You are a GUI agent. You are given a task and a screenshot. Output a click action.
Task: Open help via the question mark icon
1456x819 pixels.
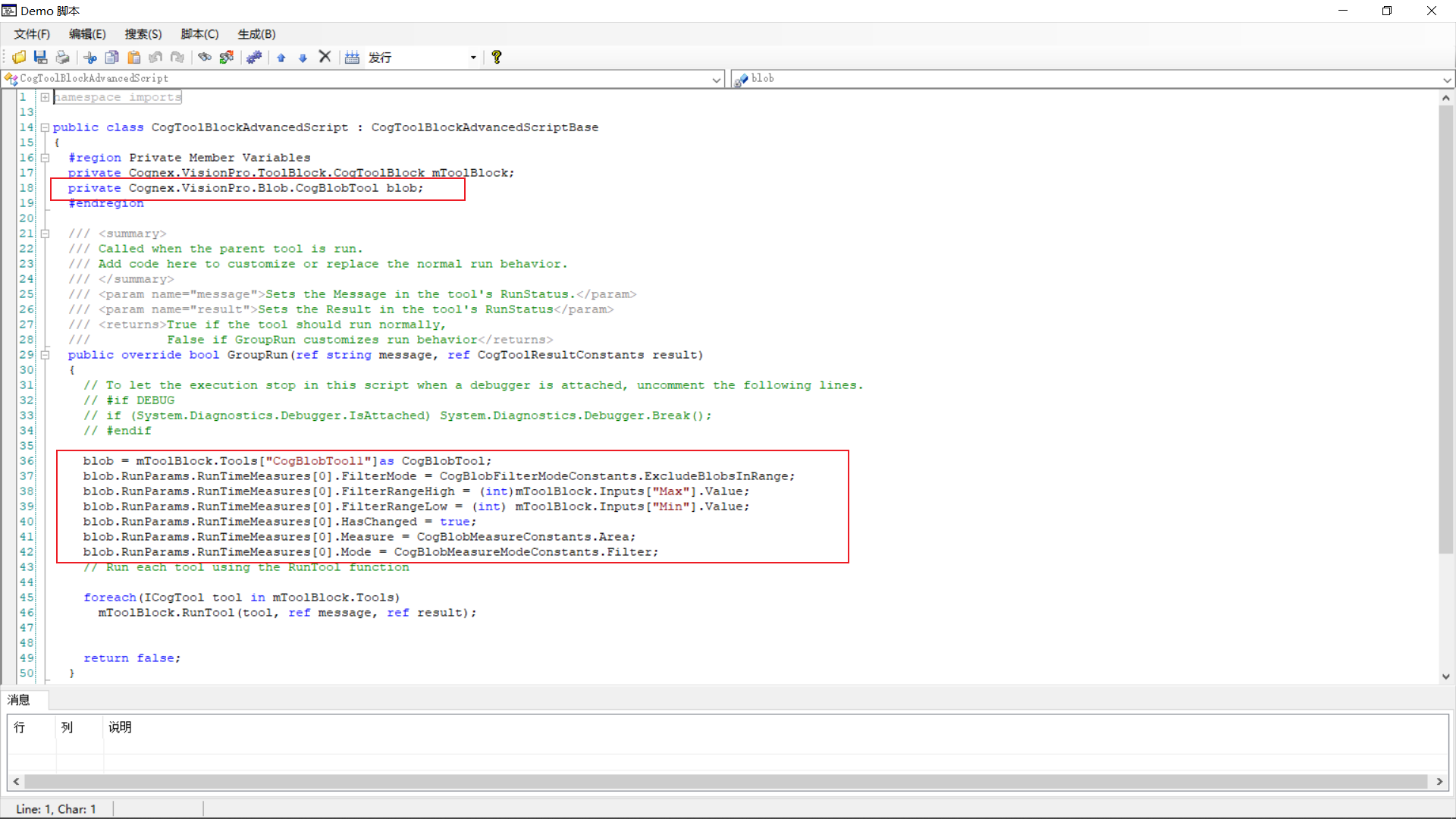click(x=497, y=57)
